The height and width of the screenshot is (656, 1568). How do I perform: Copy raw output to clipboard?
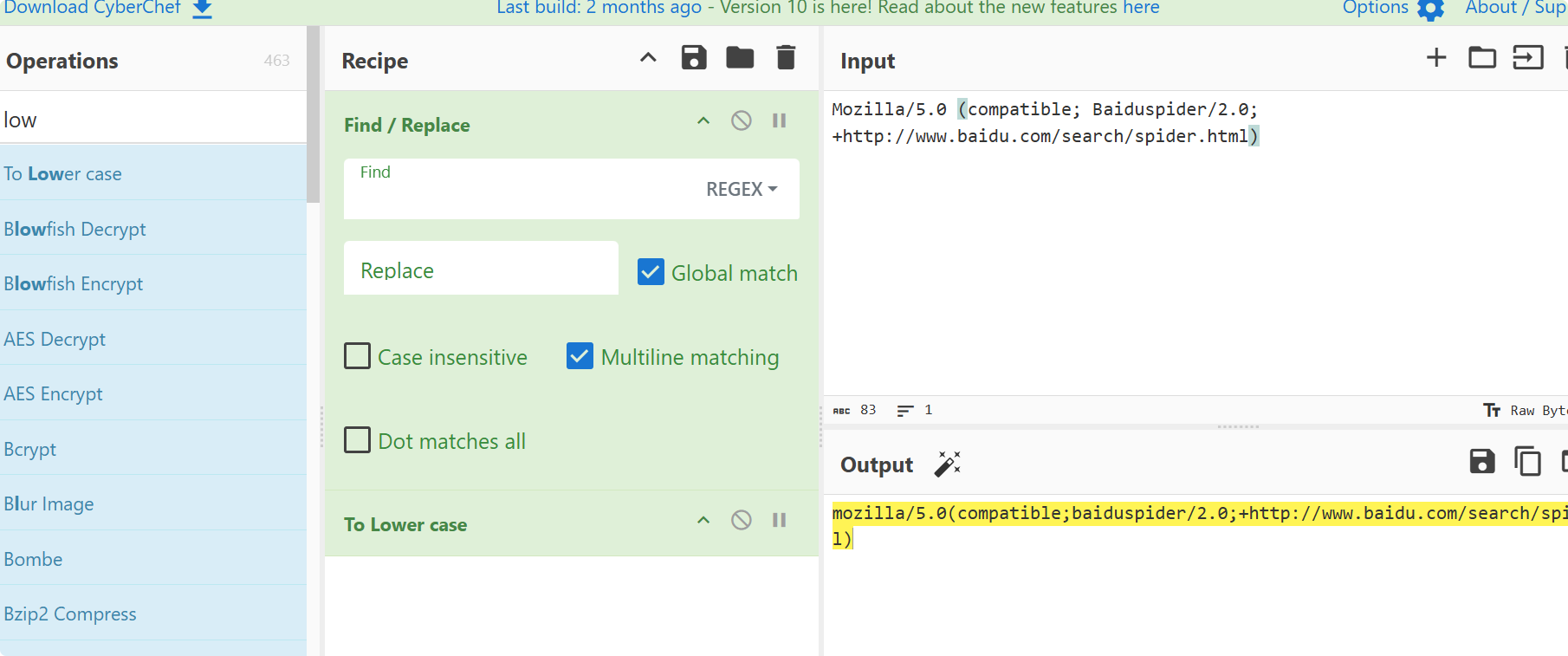pyautogui.click(x=1527, y=461)
